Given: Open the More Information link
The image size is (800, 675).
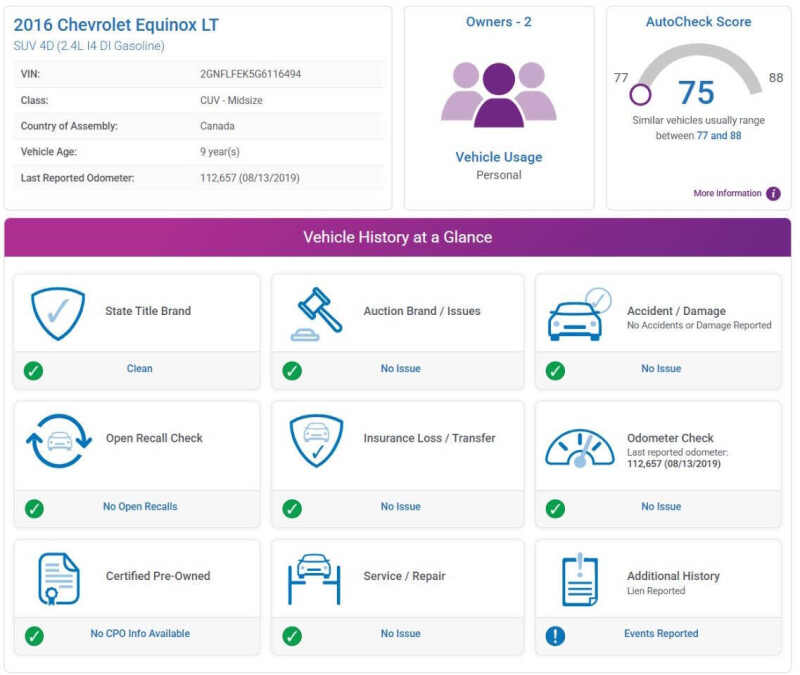Looking at the screenshot, I should coord(727,194).
